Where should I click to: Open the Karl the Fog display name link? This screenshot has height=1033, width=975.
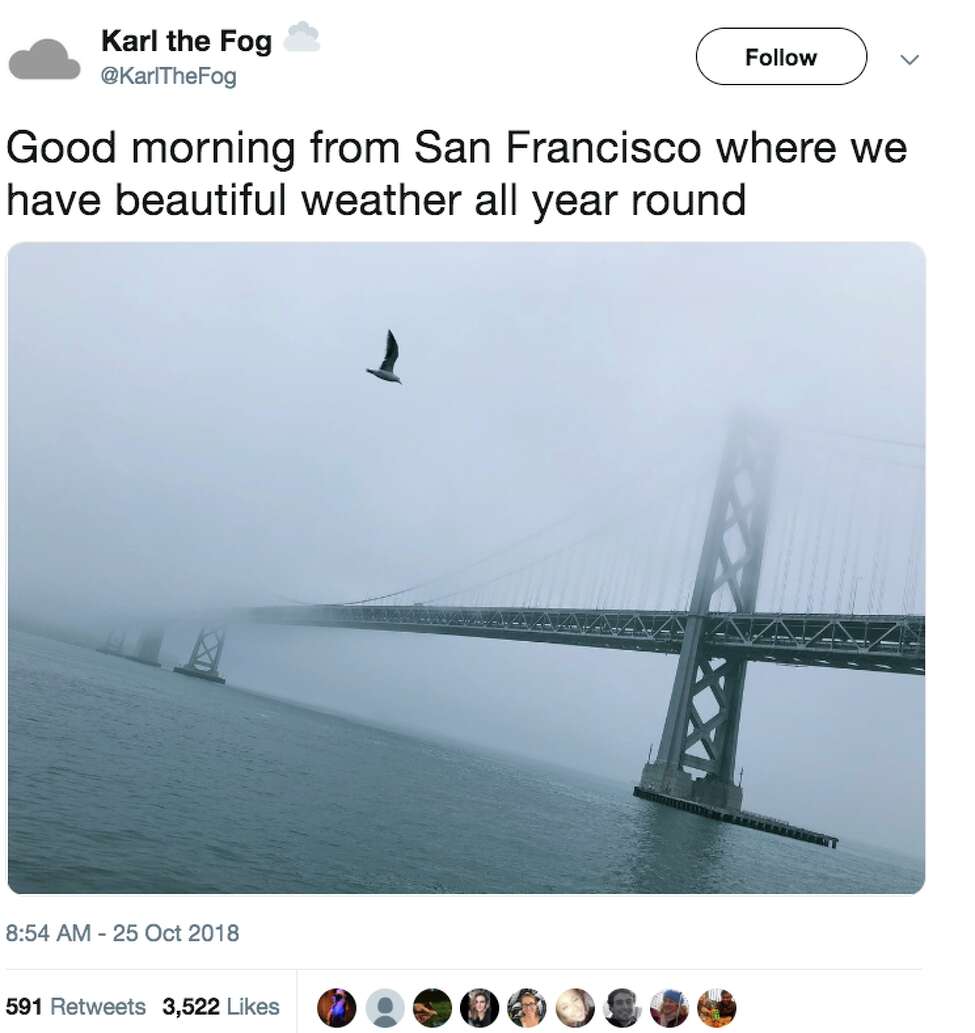pos(186,41)
